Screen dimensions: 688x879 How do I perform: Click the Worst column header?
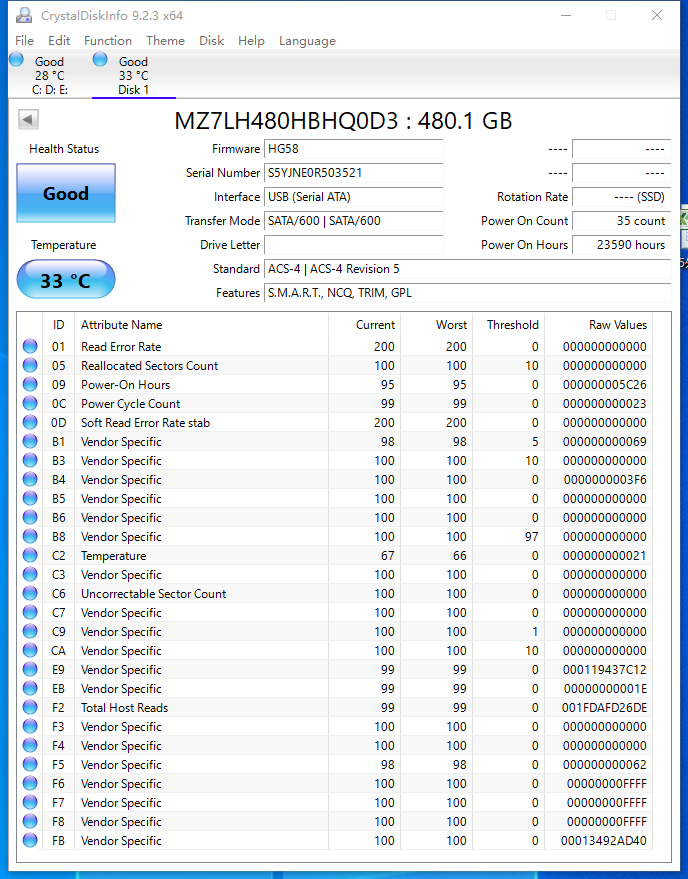tap(436, 325)
